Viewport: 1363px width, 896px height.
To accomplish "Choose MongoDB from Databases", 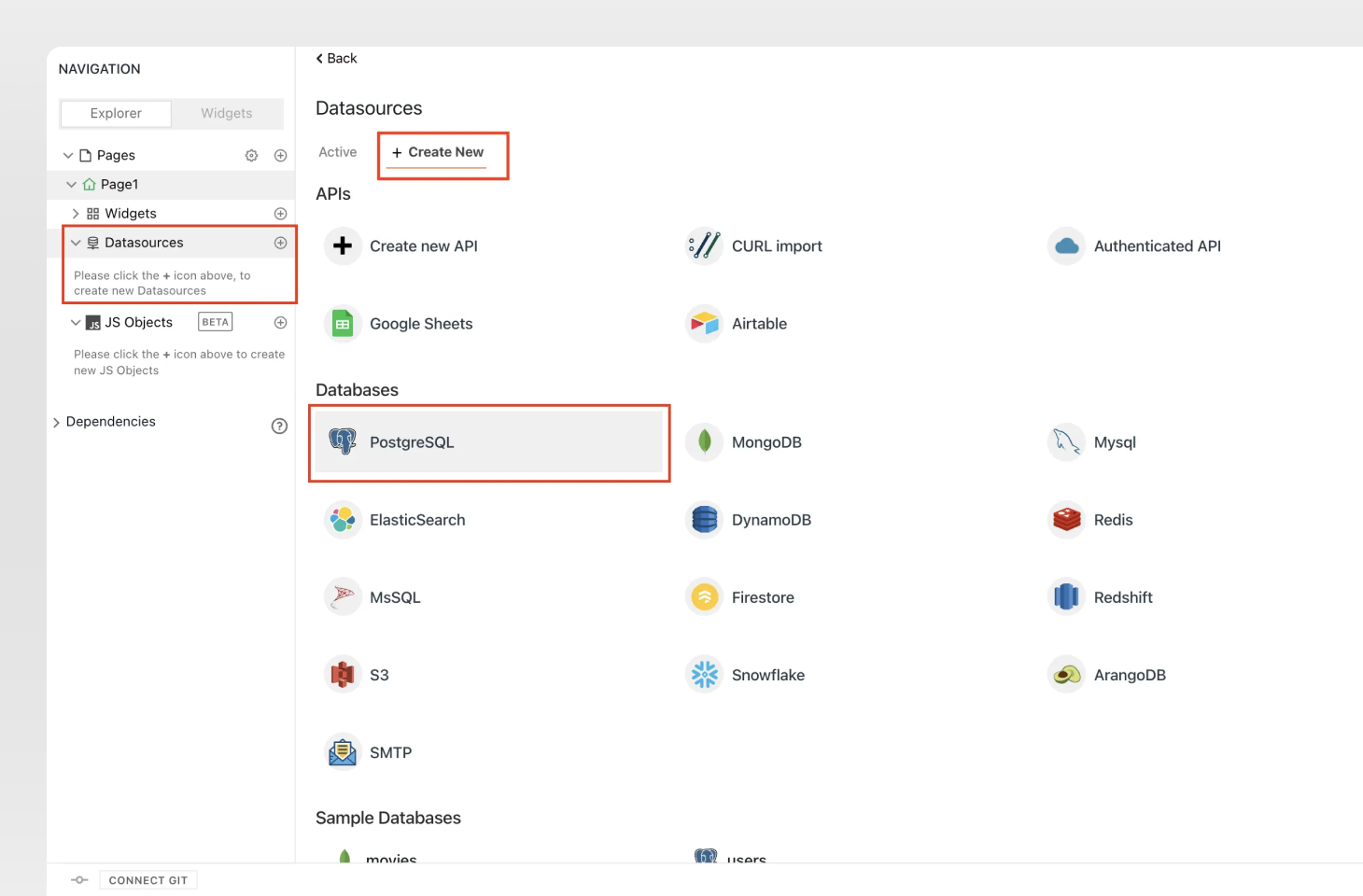I will pyautogui.click(x=766, y=441).
